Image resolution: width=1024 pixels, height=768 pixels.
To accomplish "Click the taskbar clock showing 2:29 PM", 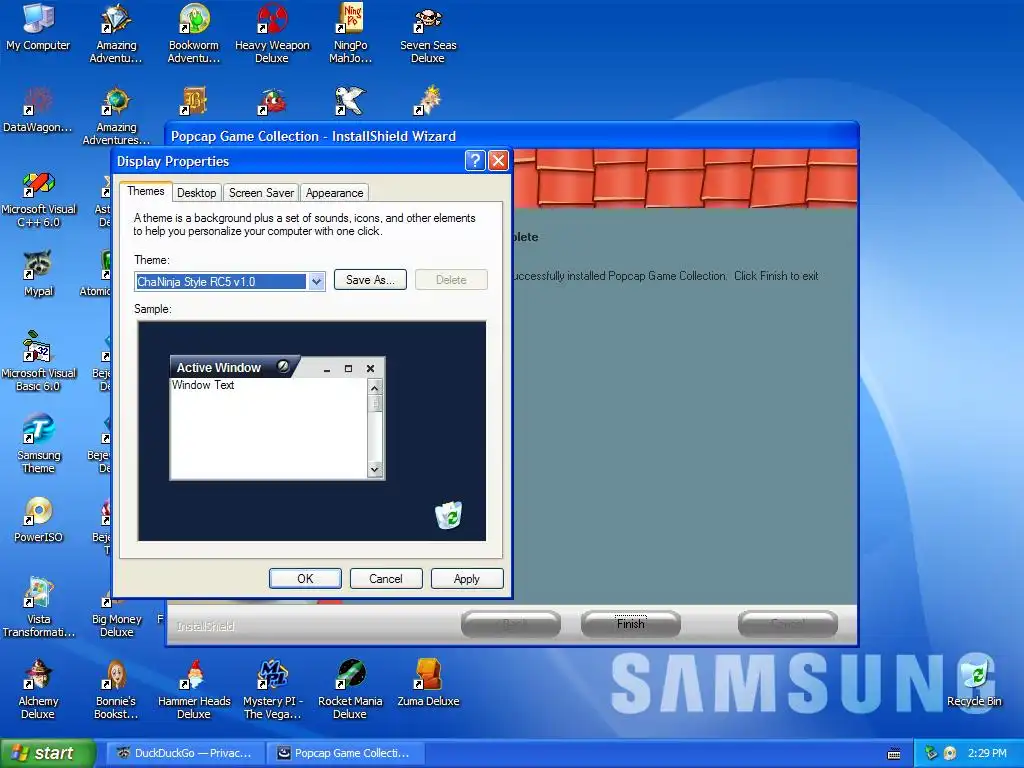I will [987, 753].
